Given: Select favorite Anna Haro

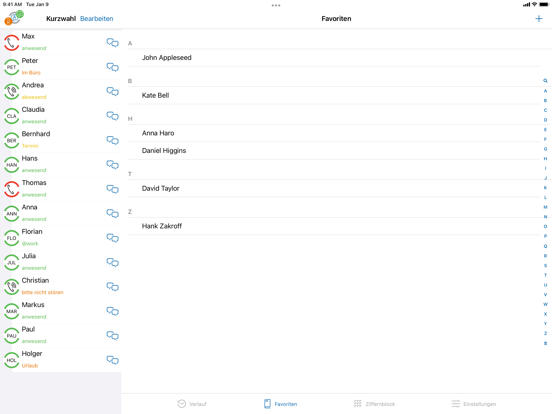Looking at the screenshot, I should pos(333,133).
